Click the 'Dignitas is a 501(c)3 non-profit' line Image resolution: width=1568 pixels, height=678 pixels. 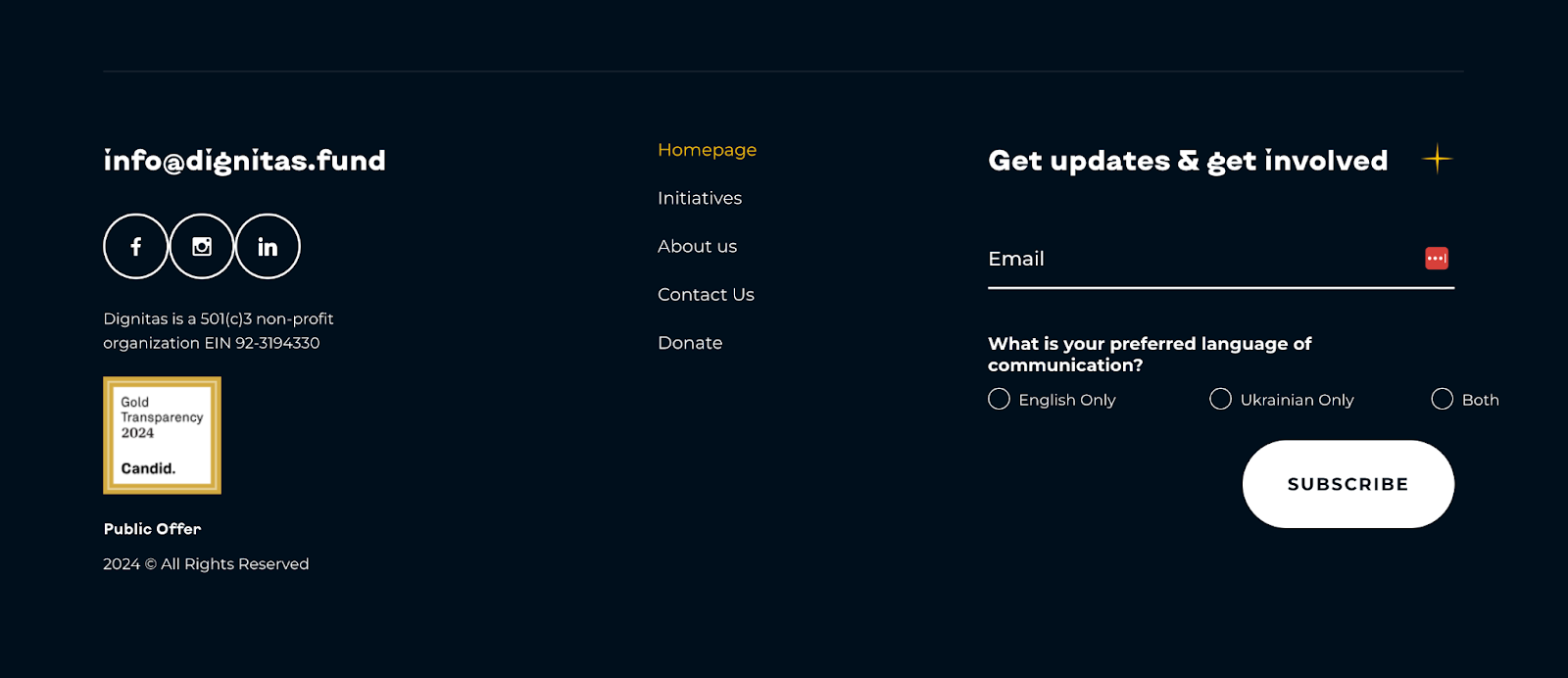(219, 318)
